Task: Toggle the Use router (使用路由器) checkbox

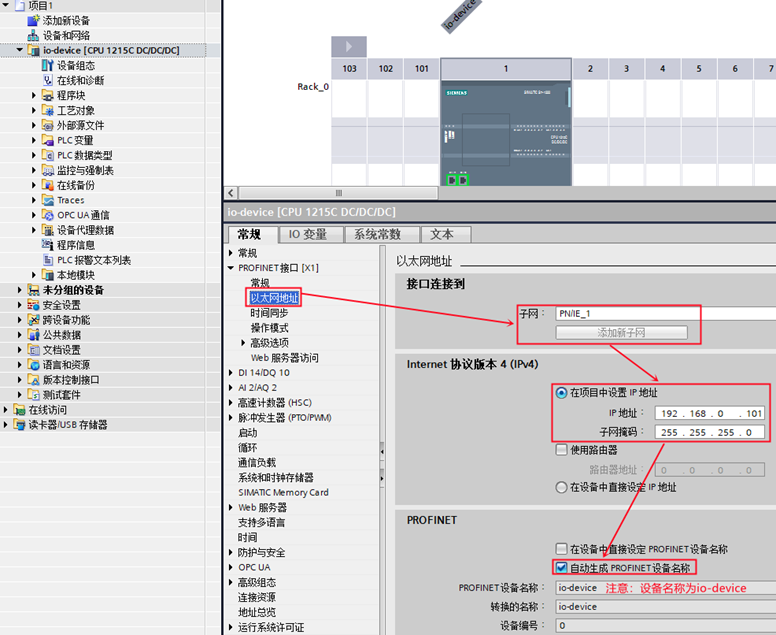Action: click(561, 450)
